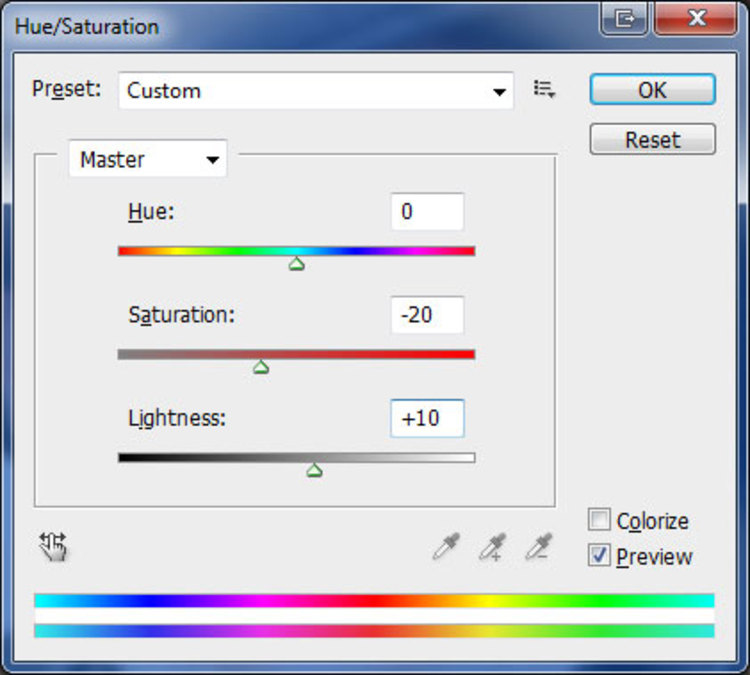Image resolution: width=750 pixels, height=675 pixels.
Task: Click the Saturation slider handle
Action: coord(261,367)
